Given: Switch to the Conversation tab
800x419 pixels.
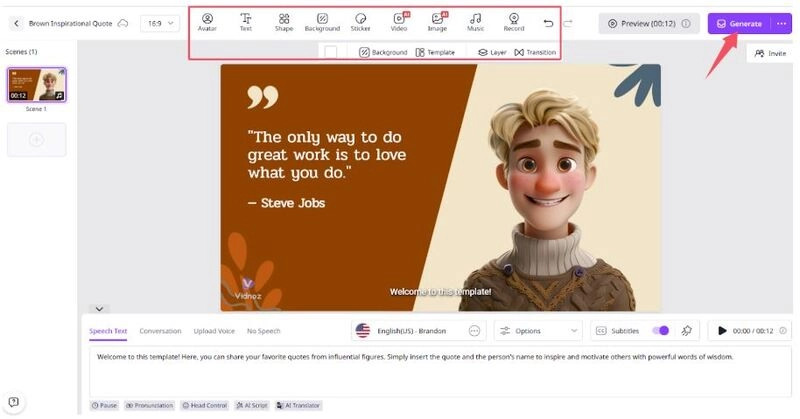Looking at the screenshot, I should click(x=160, y=331).
